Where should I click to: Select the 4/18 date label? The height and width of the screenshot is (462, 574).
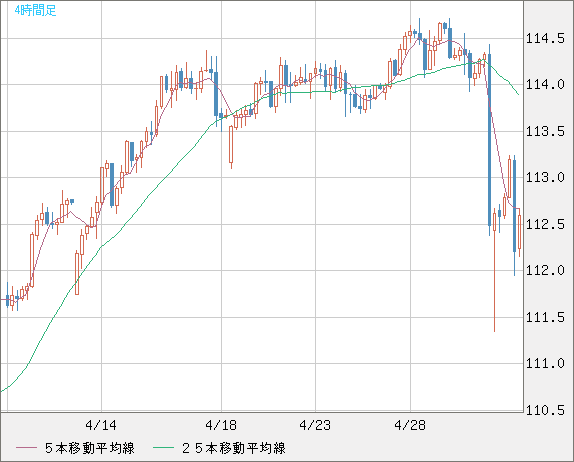point(221,425)
